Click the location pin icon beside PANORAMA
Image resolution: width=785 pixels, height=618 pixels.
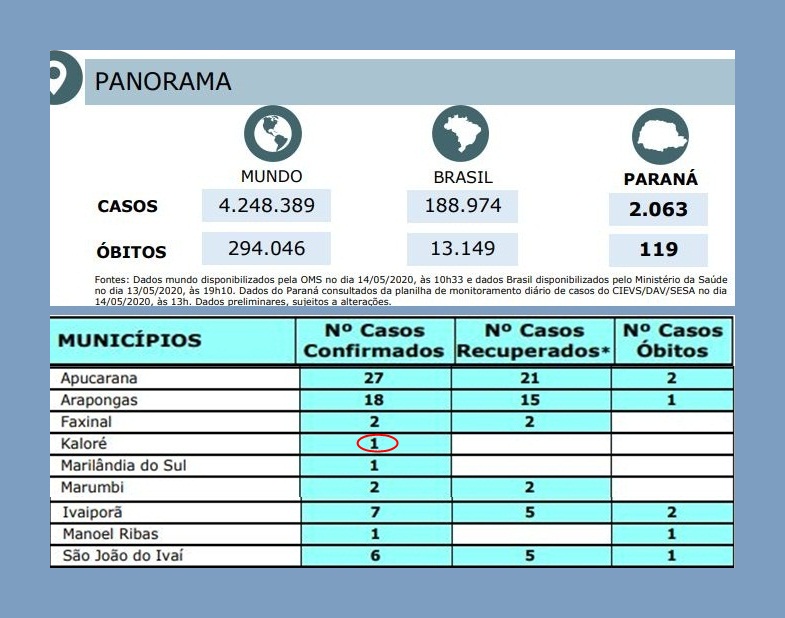point(64,78)
